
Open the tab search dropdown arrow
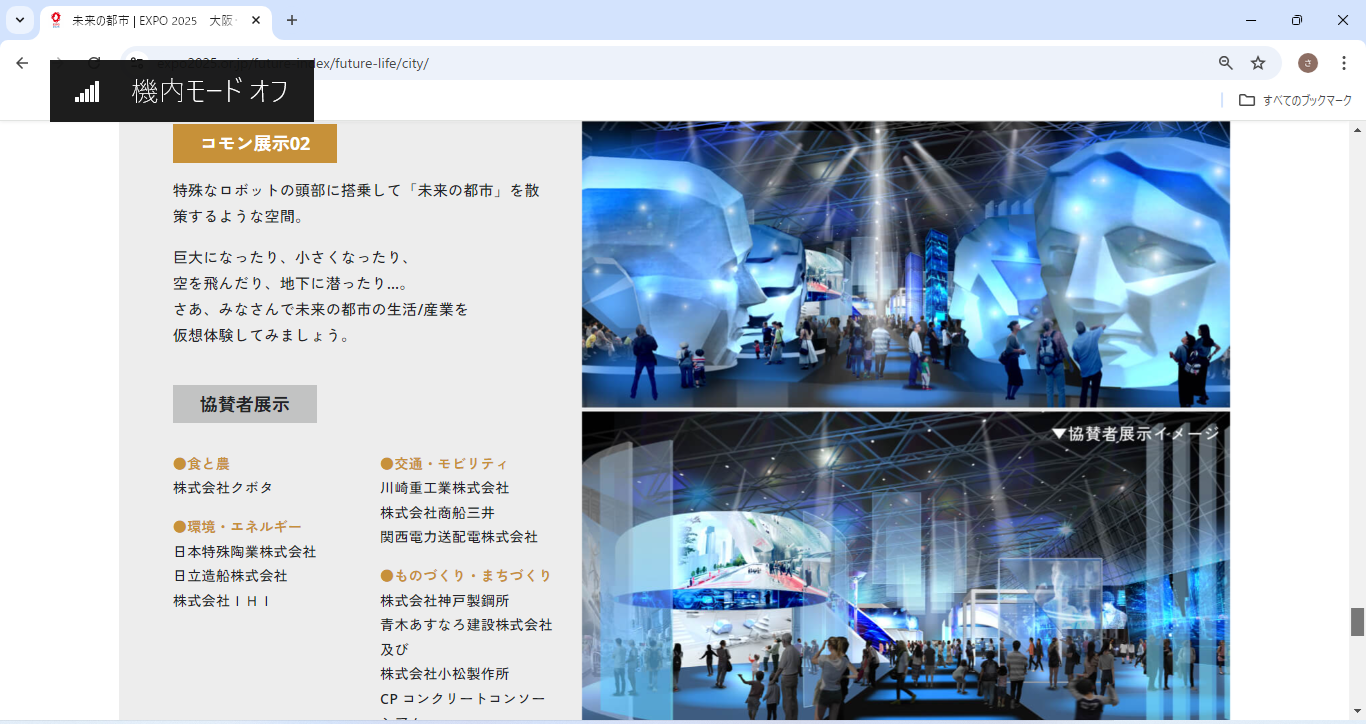pyautogui.click(x=20, y=20)
